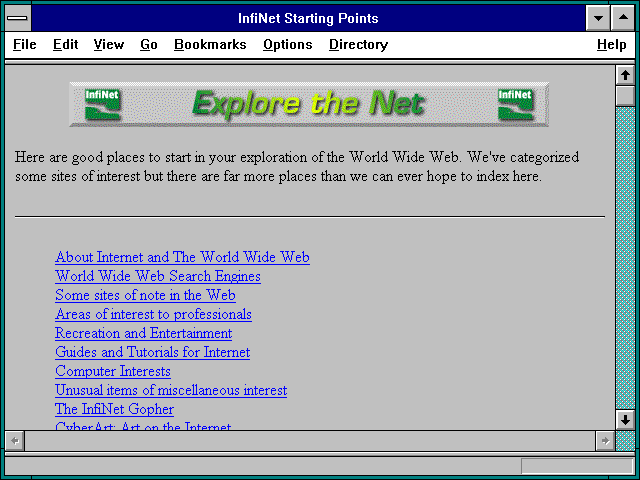The image size is (640, 480).
Task: Open the Directory menu
Action: (358, 44)
